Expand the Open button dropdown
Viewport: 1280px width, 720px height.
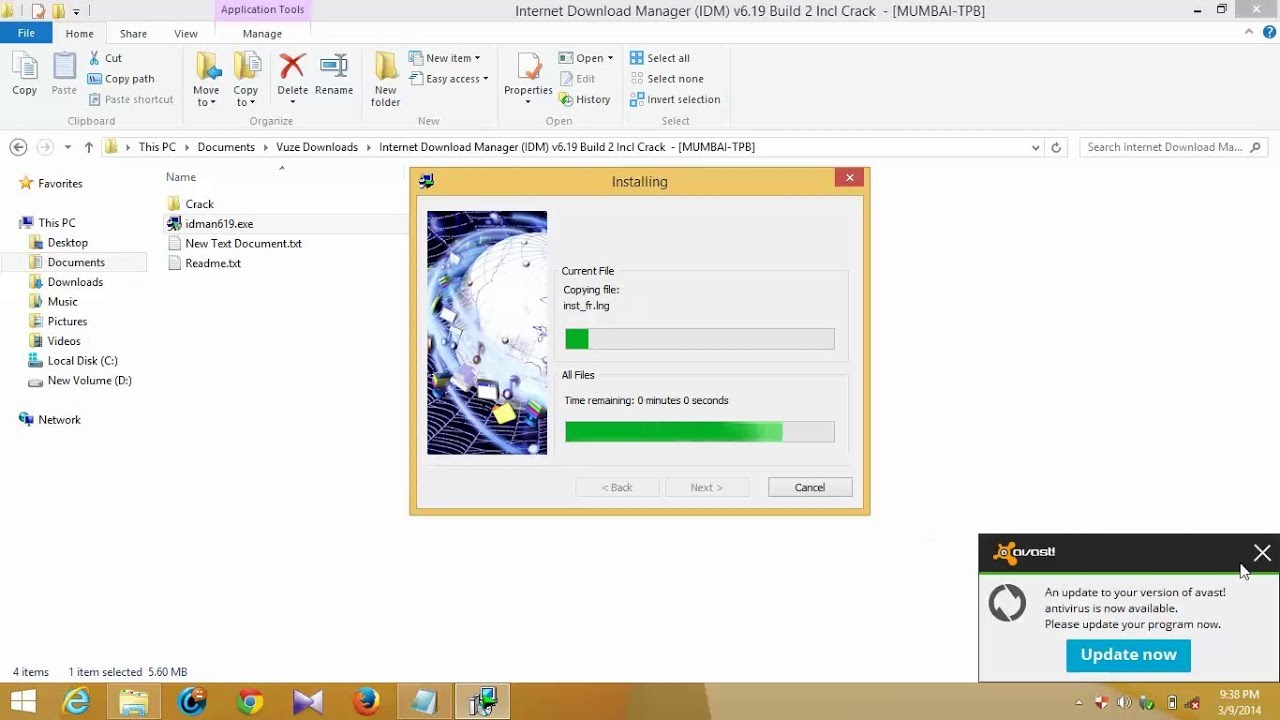pos(610,58)
